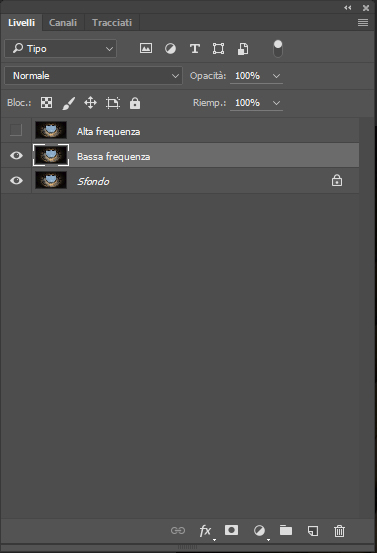Toggle layer filtering on/off switch

pos(278,49)
